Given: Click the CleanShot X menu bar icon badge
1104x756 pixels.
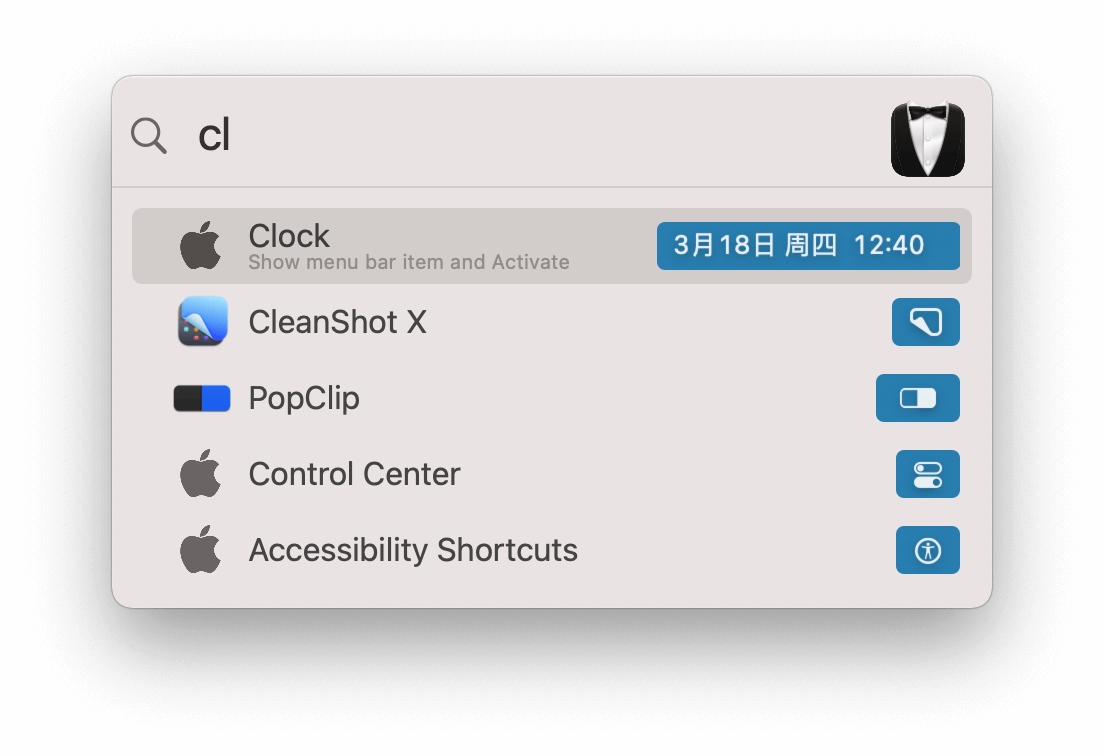Looking at the screenshot, I should point(925,322).
